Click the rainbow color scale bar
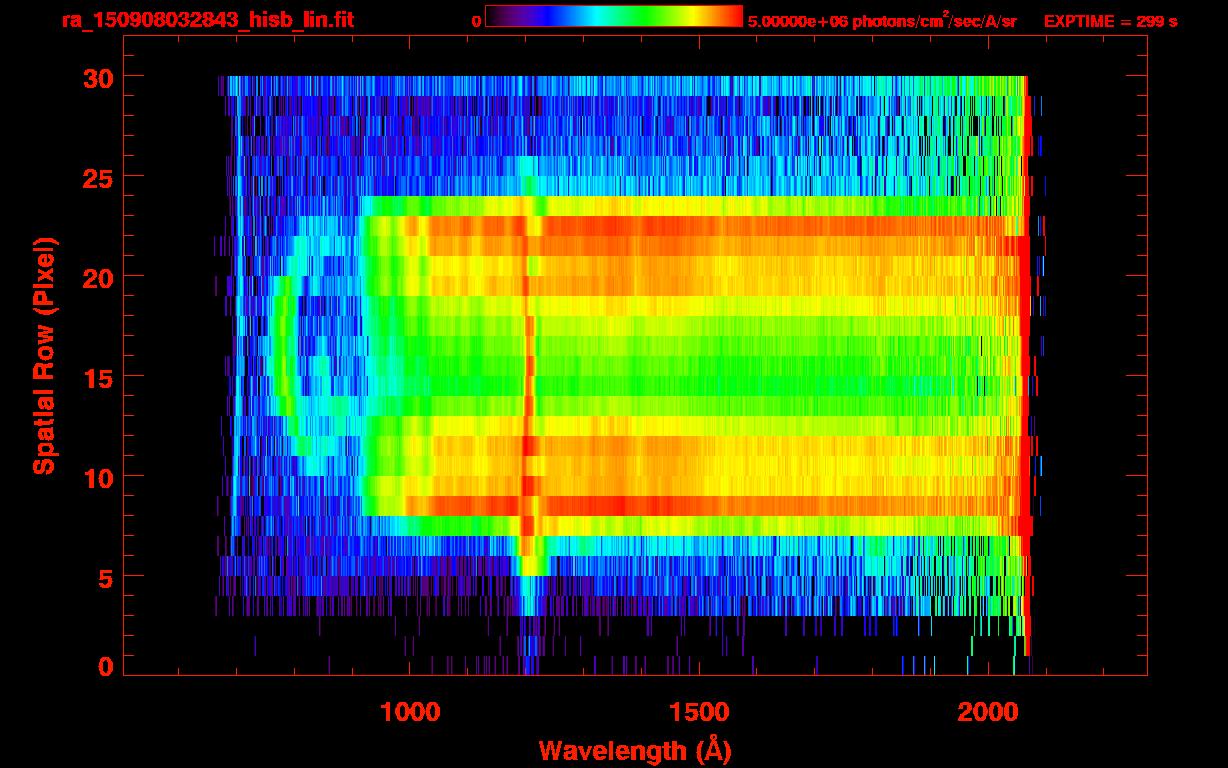Viewport: 1228px width, 768px height. coord(614,17)
